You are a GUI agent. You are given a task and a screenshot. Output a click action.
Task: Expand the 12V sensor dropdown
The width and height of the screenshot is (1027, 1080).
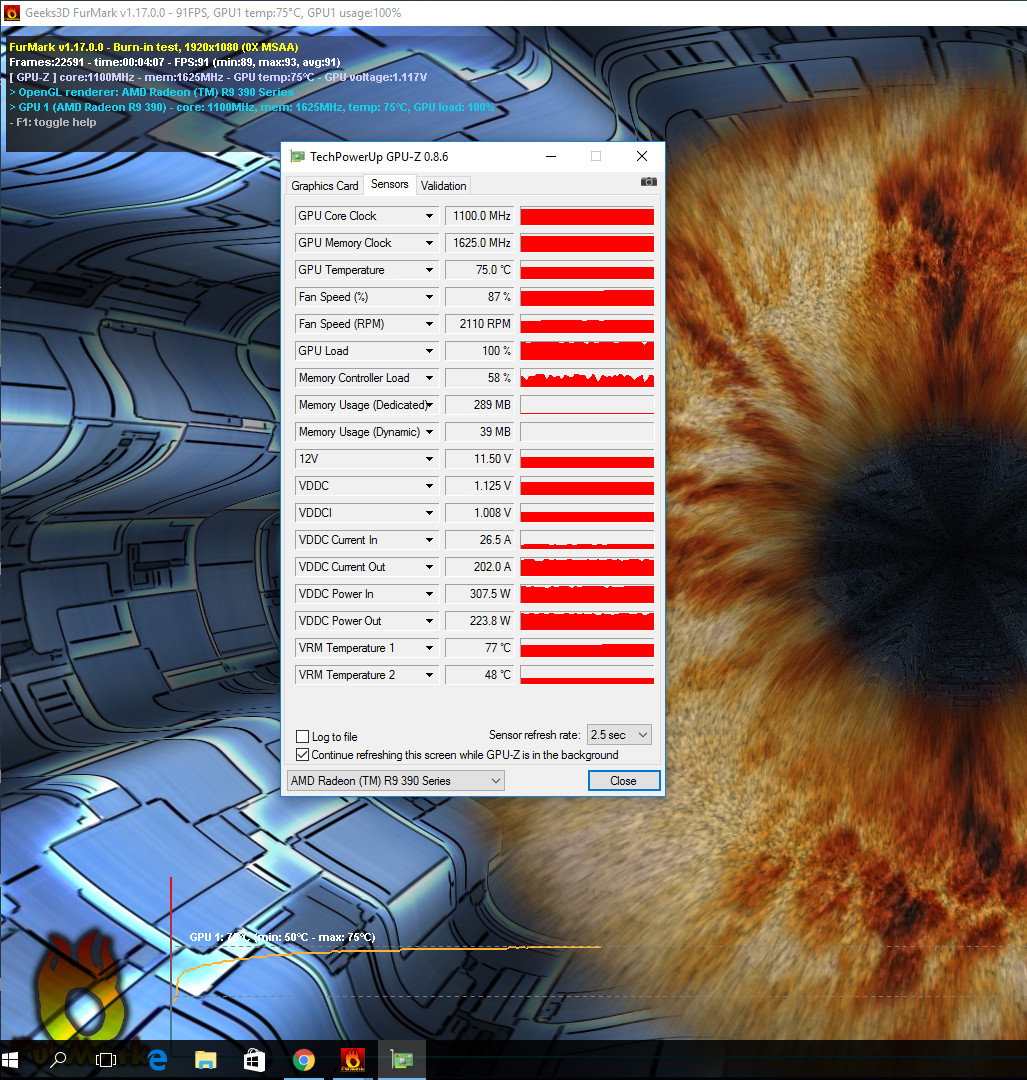tap(429, 459)
